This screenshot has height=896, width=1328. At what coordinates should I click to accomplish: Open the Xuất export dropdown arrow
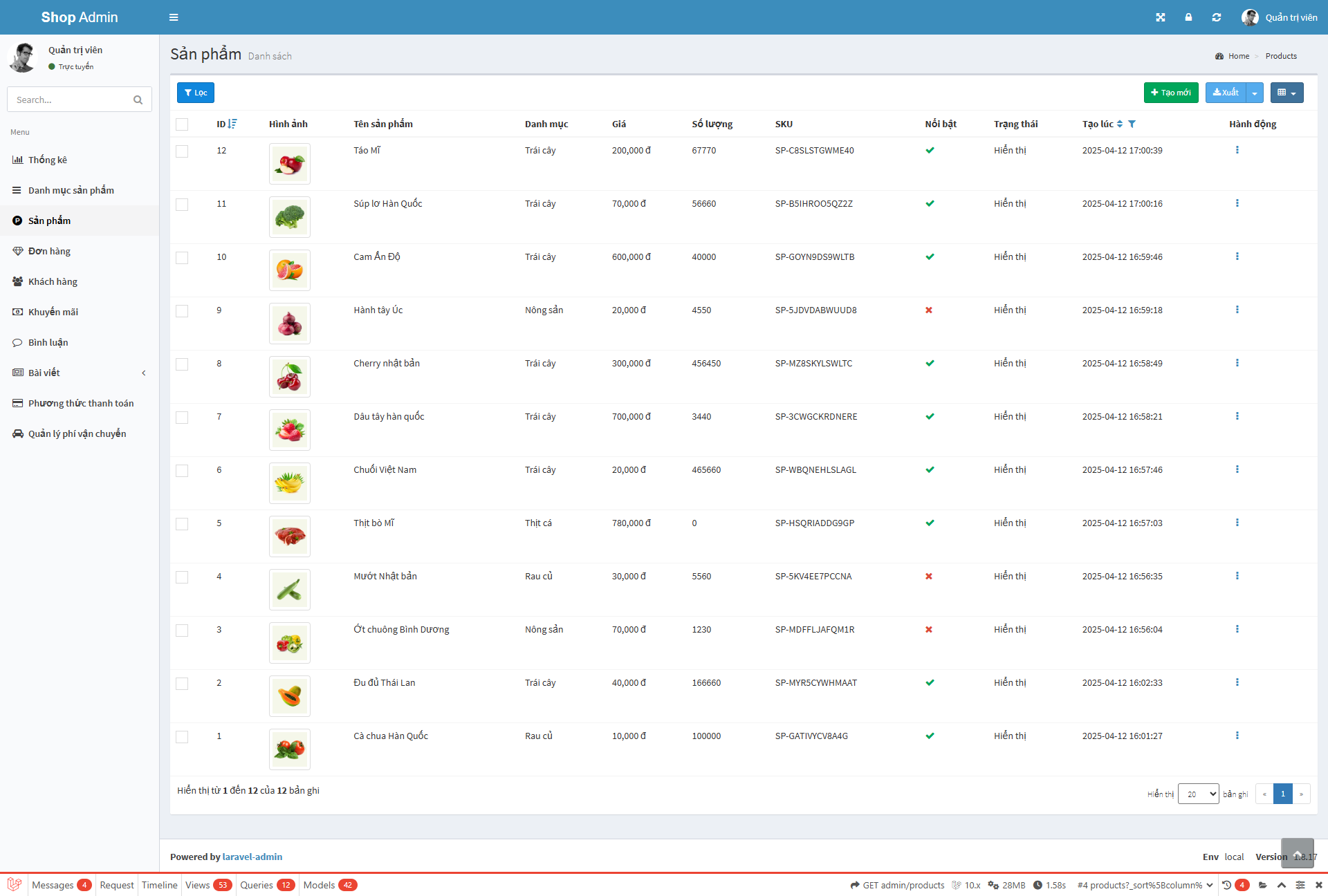(x=1255, y=93)
